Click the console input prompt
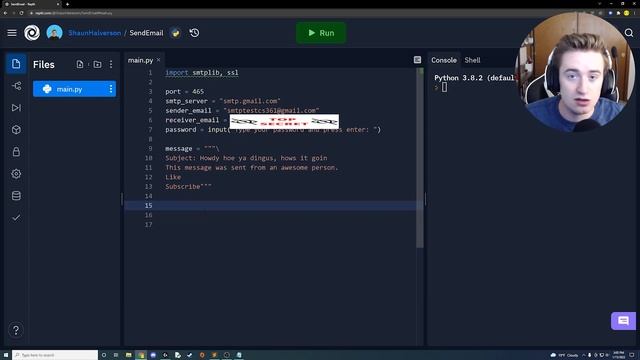 [444, 87]
